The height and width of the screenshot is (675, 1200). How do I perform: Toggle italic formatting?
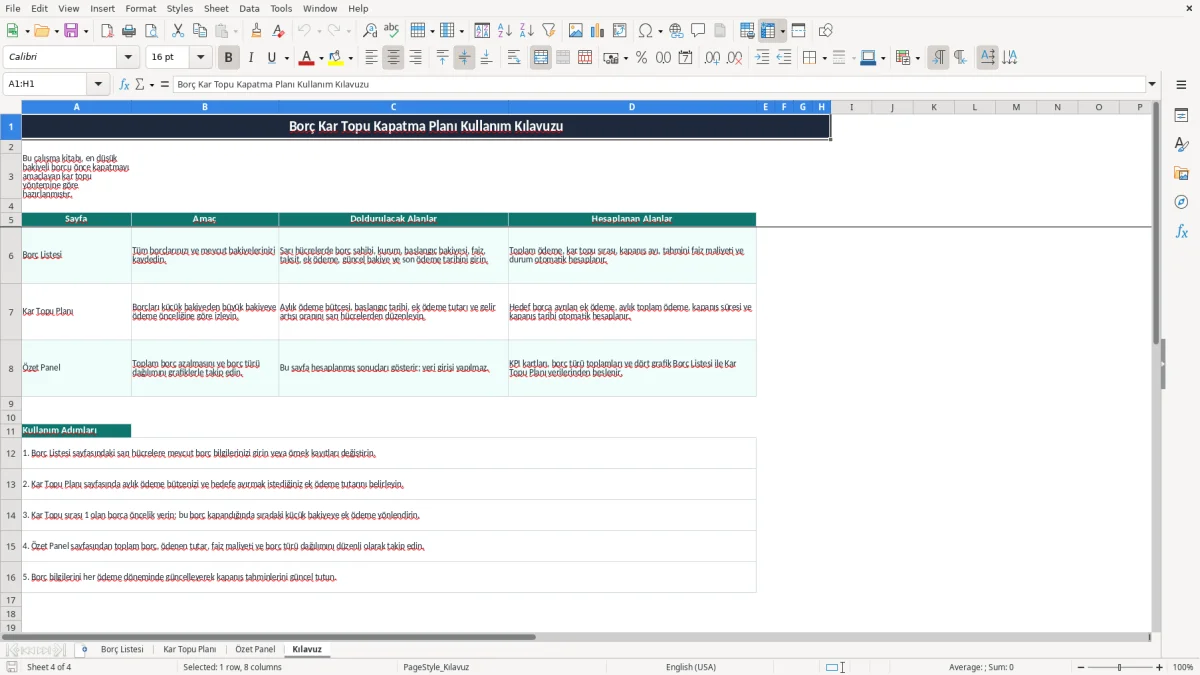click(x=251, y=58)
